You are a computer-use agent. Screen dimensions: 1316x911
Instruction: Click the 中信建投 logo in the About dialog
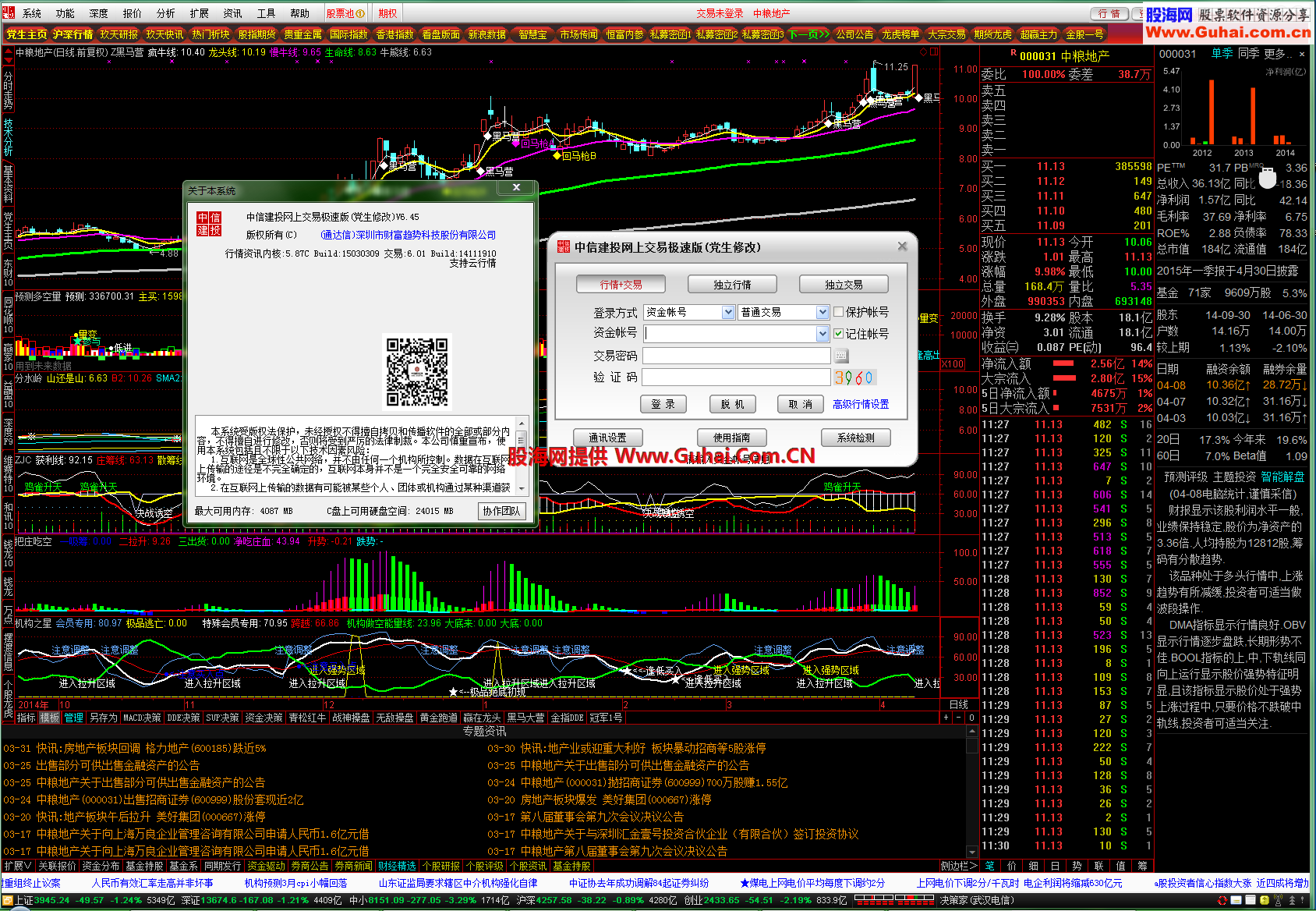click(x=208, y=224)
